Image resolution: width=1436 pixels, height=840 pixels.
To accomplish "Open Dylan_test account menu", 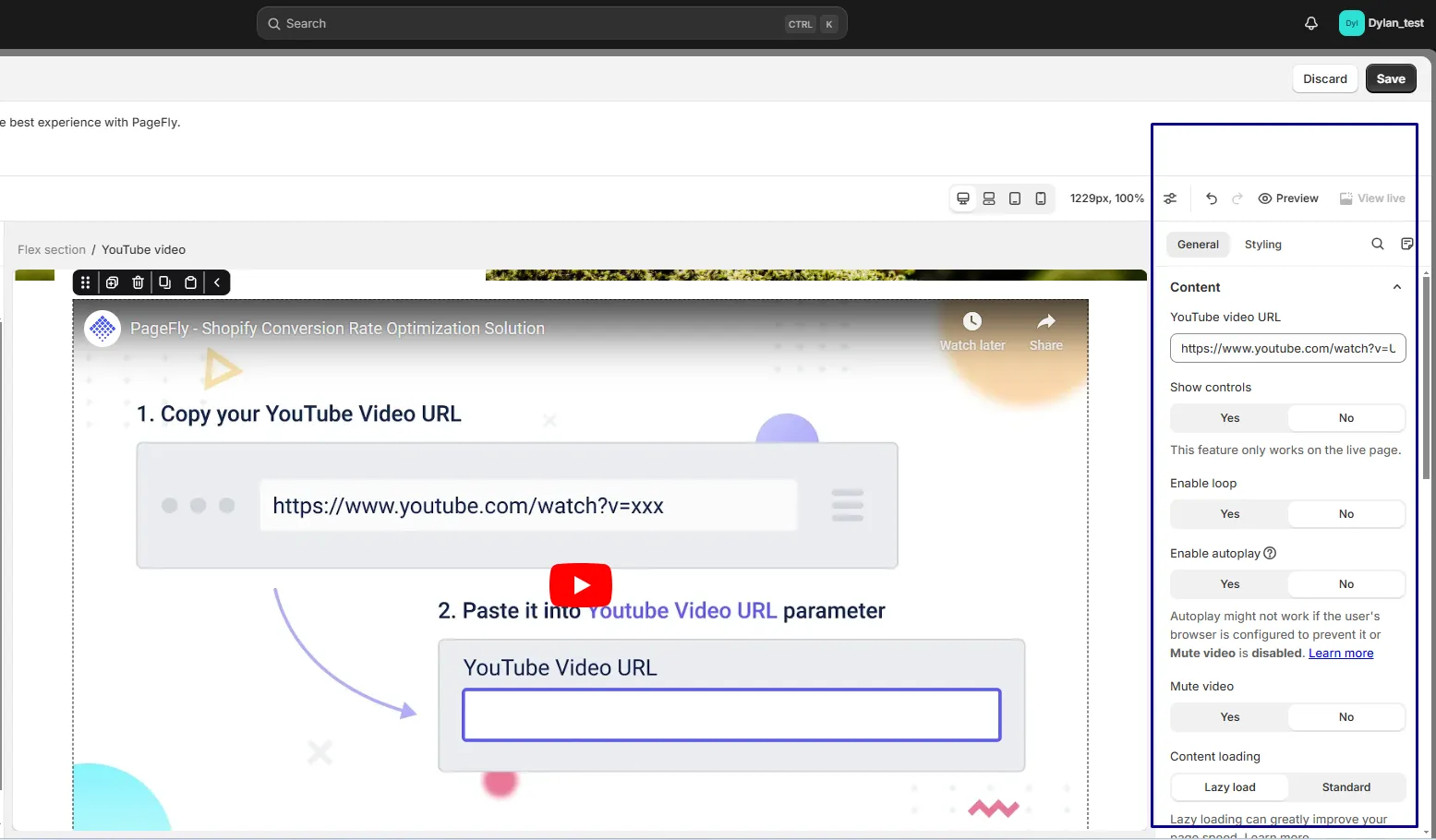I will click(1382, 23).
